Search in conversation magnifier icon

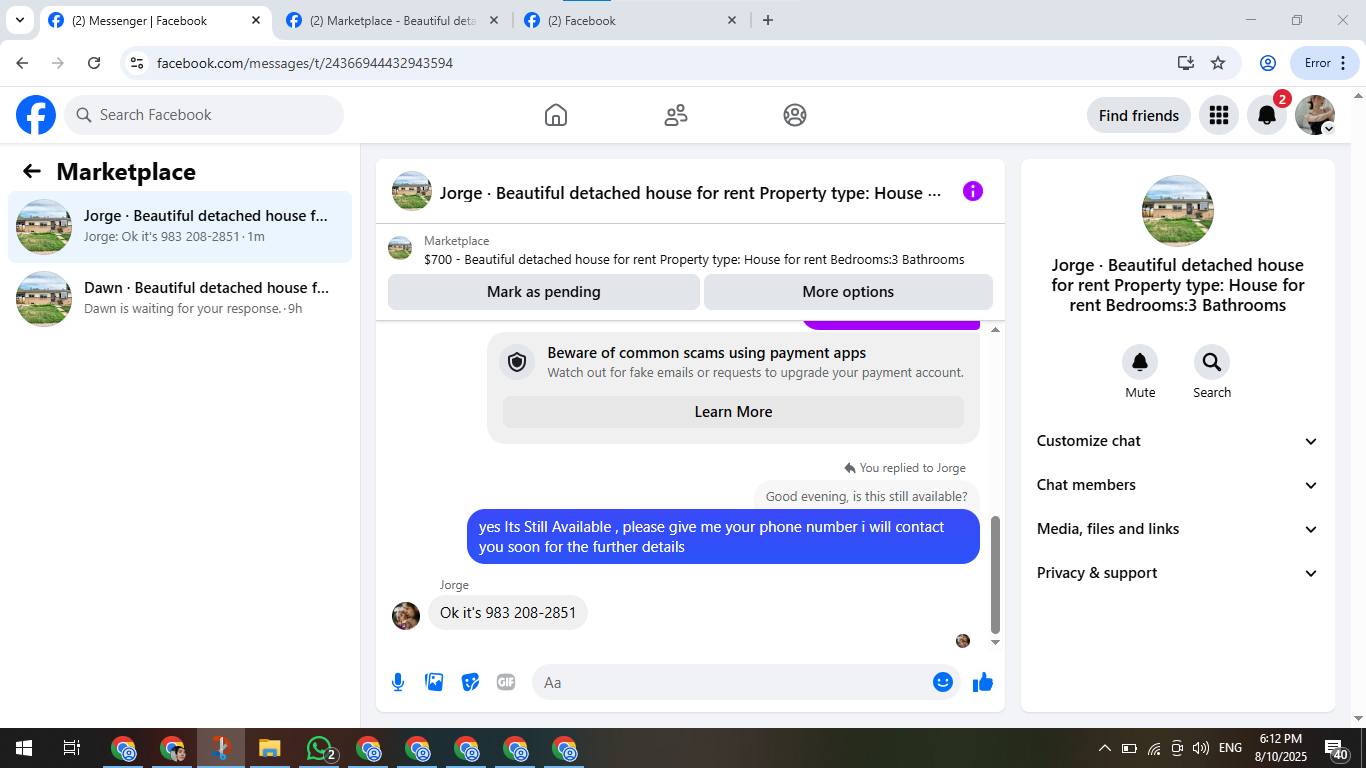[1212, 362]
